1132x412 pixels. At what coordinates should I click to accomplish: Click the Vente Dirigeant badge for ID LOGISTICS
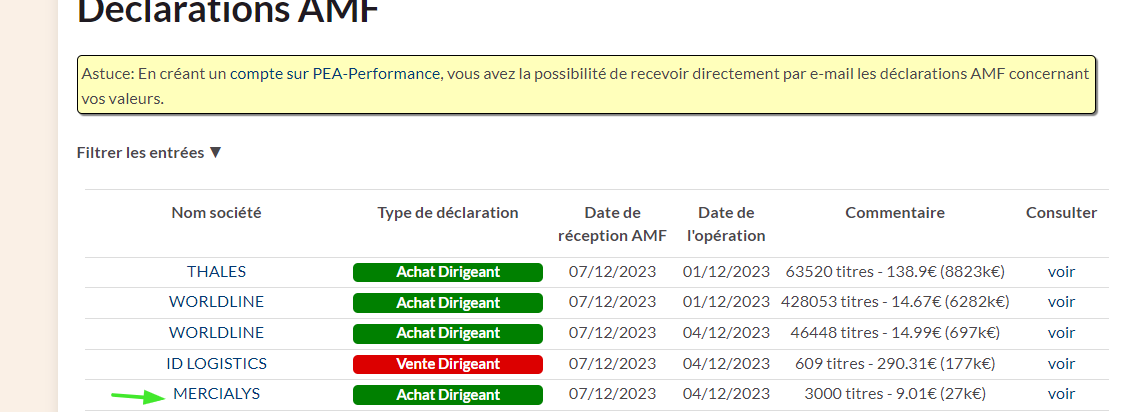(x=448, y=364)
